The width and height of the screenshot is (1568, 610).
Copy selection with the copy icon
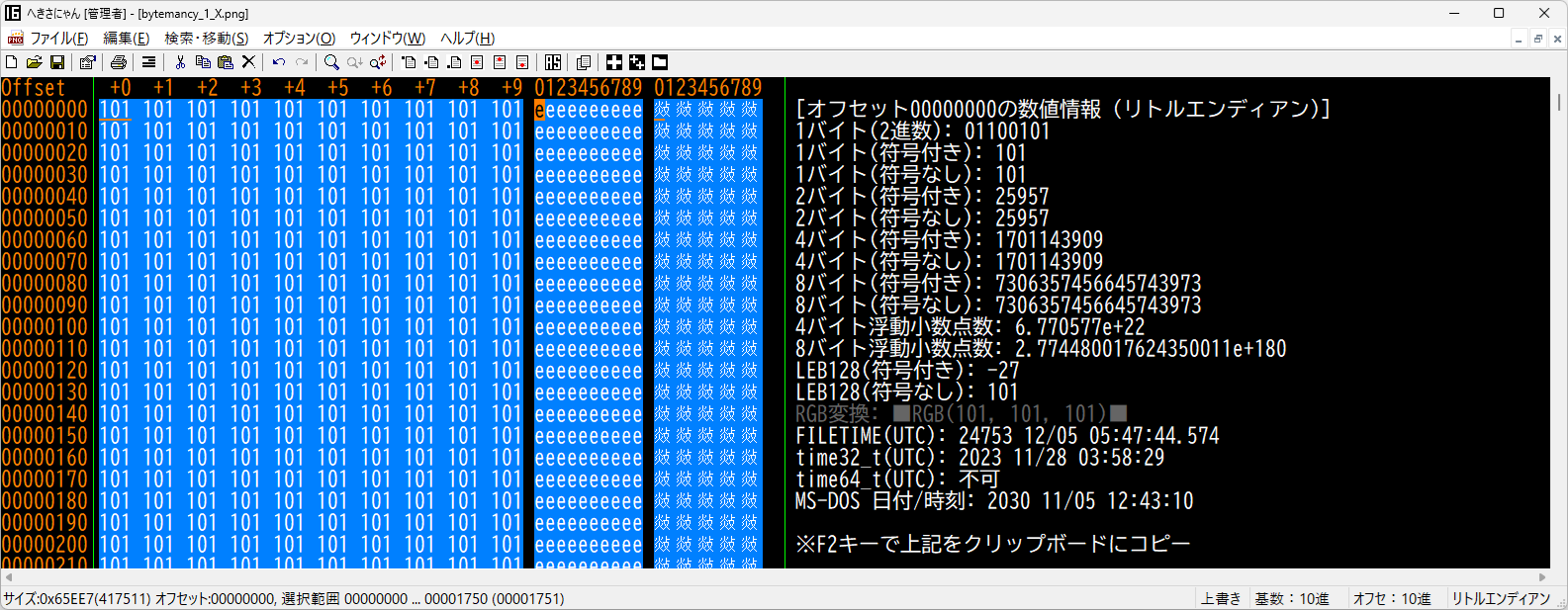pos(203,62)
